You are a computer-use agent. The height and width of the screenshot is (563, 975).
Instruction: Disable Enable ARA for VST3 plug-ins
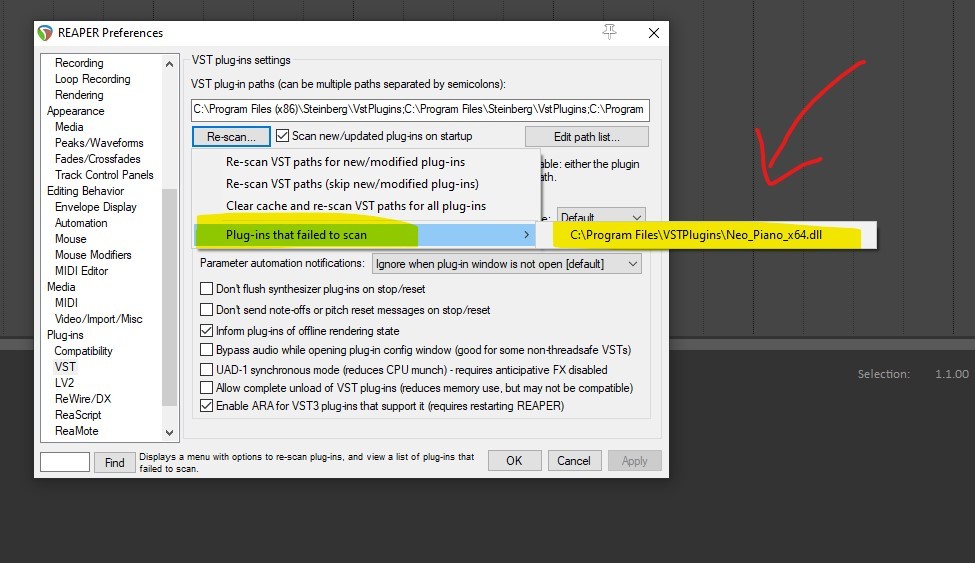[206, 406]
